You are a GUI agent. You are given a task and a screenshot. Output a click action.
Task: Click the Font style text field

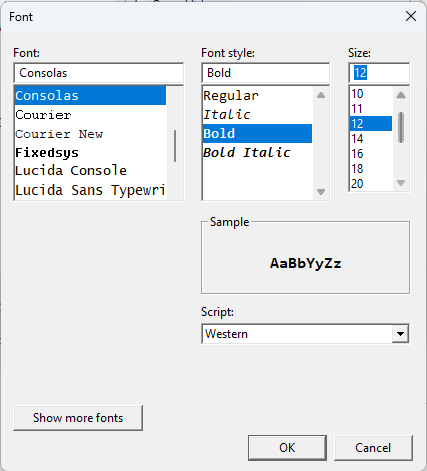266,73
